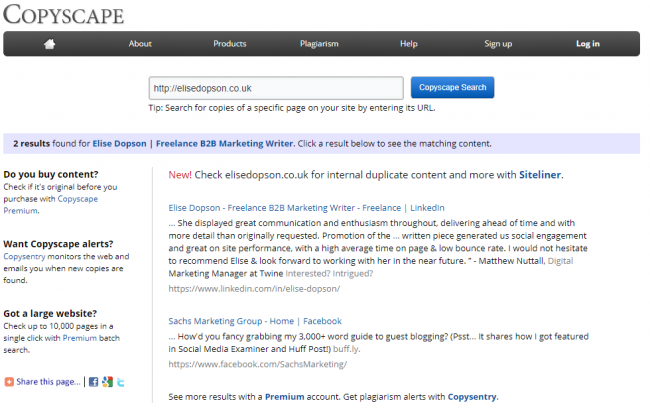
Task: Open the Help menu
Action: pos(409,44)
